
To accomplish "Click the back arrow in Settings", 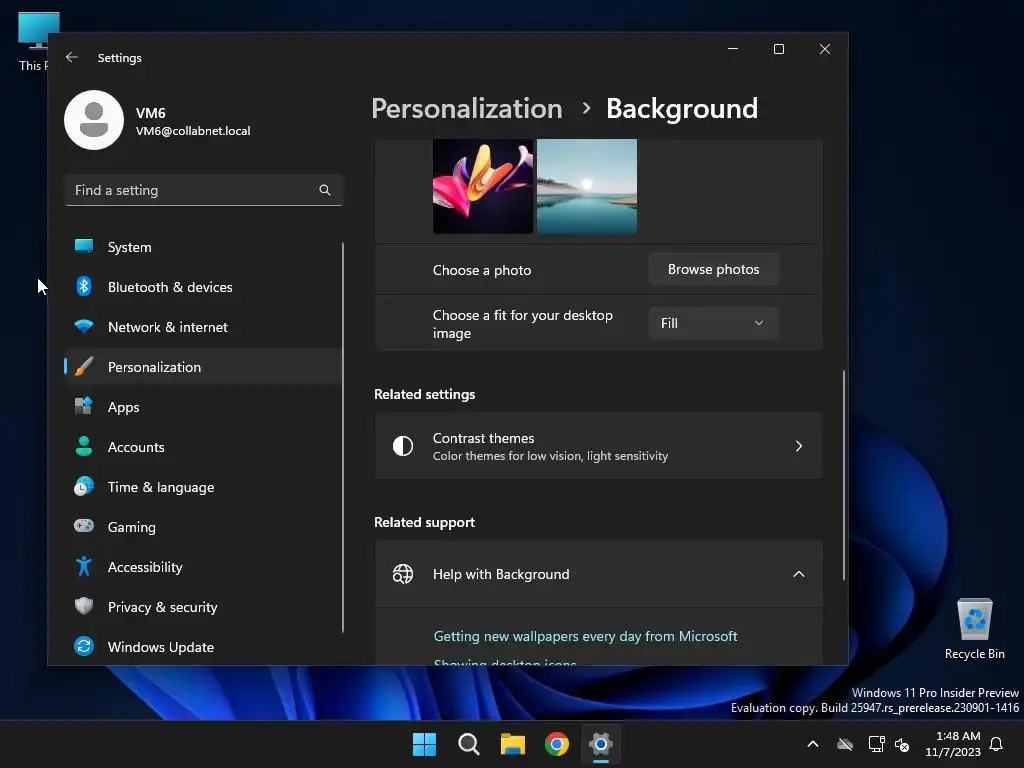I will [x=72, y=57].
